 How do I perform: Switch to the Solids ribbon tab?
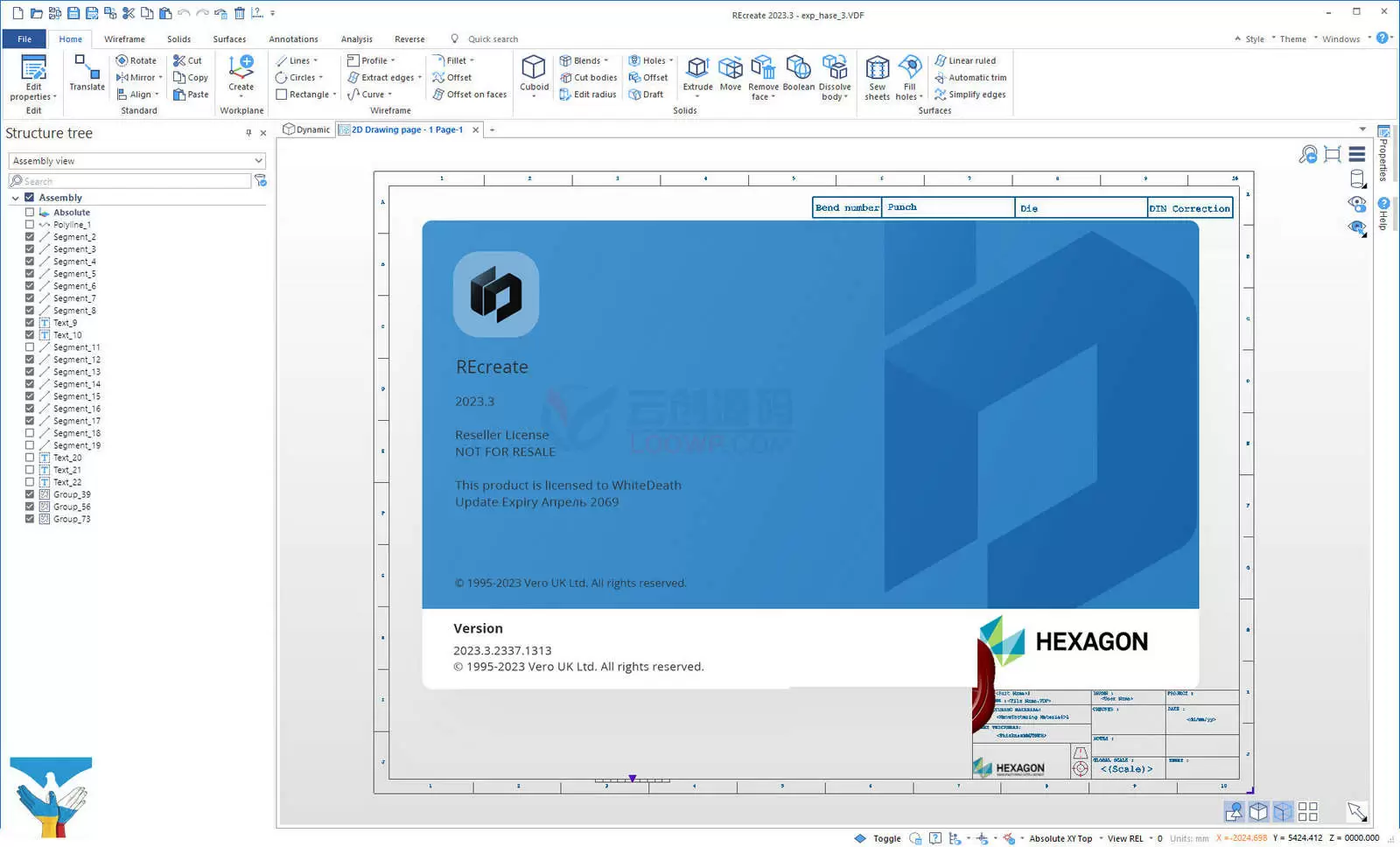coord(178,38)
